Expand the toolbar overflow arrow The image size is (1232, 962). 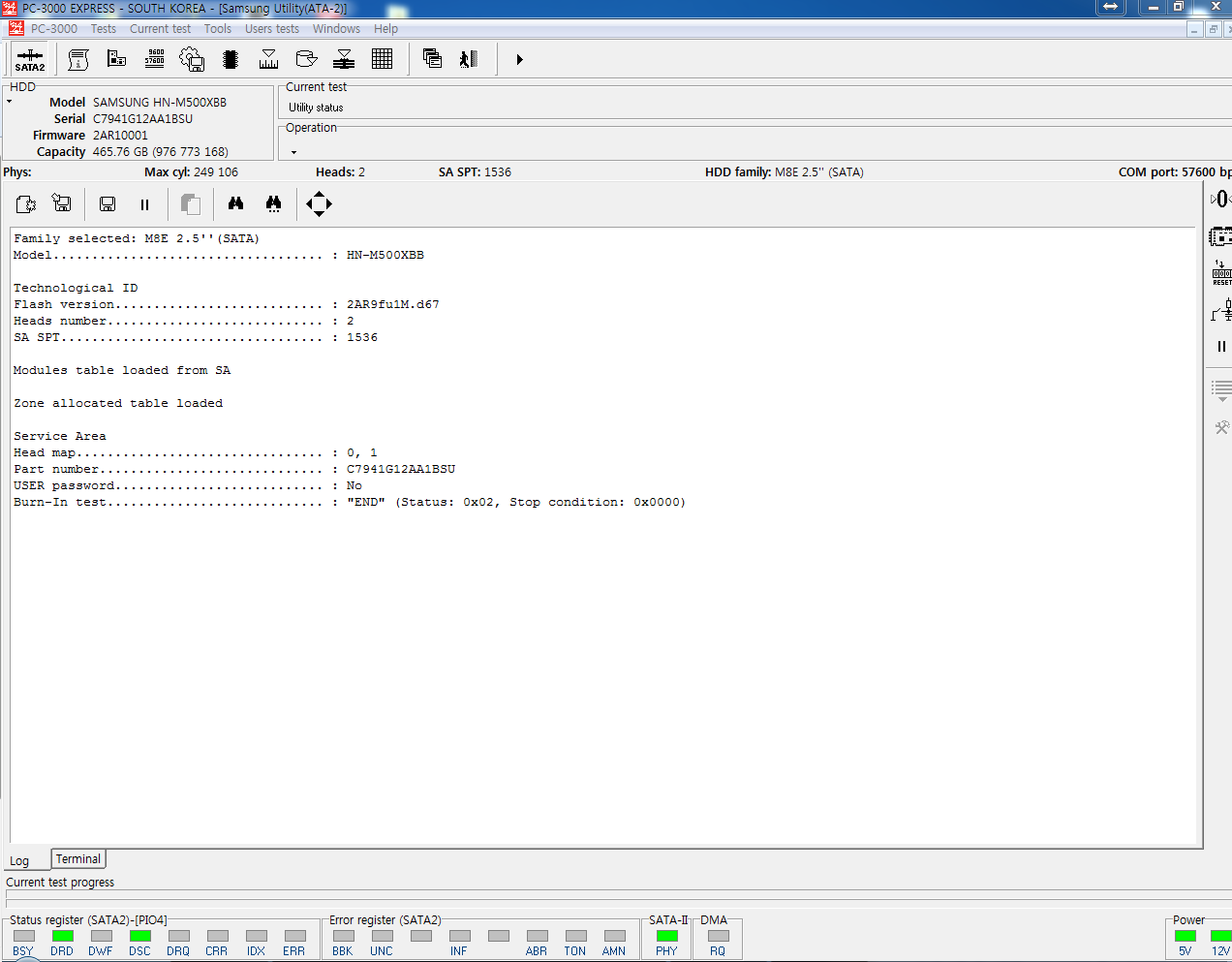(519, 60)
